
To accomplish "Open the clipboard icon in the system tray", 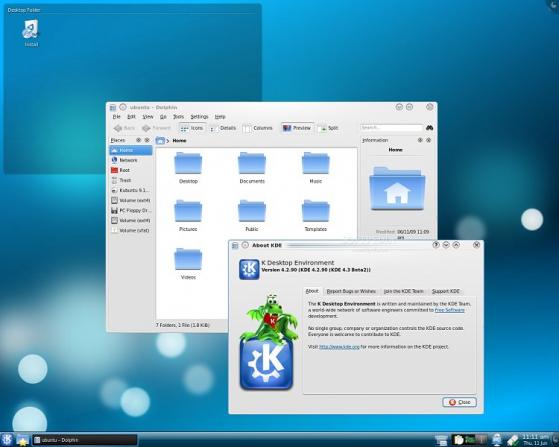I will (x=458, y=440).
